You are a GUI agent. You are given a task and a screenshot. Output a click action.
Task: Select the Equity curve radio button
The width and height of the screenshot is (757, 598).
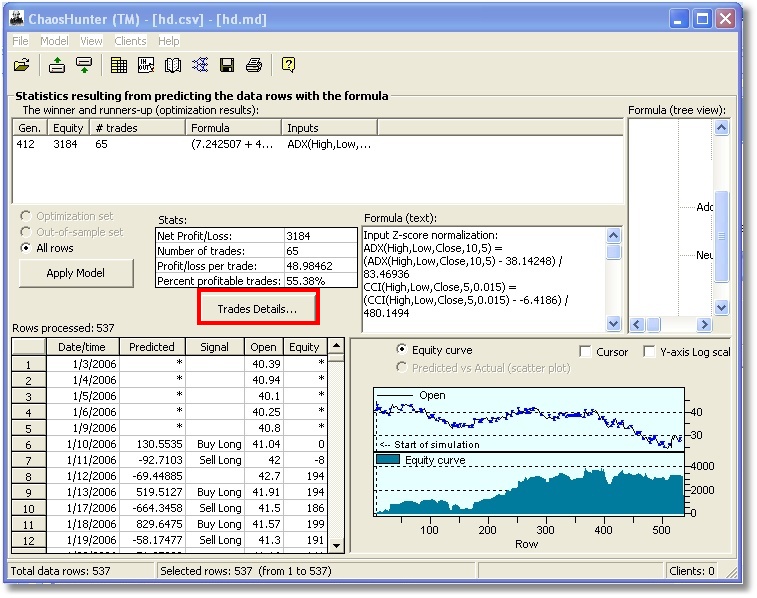click(x=401, y=349)
